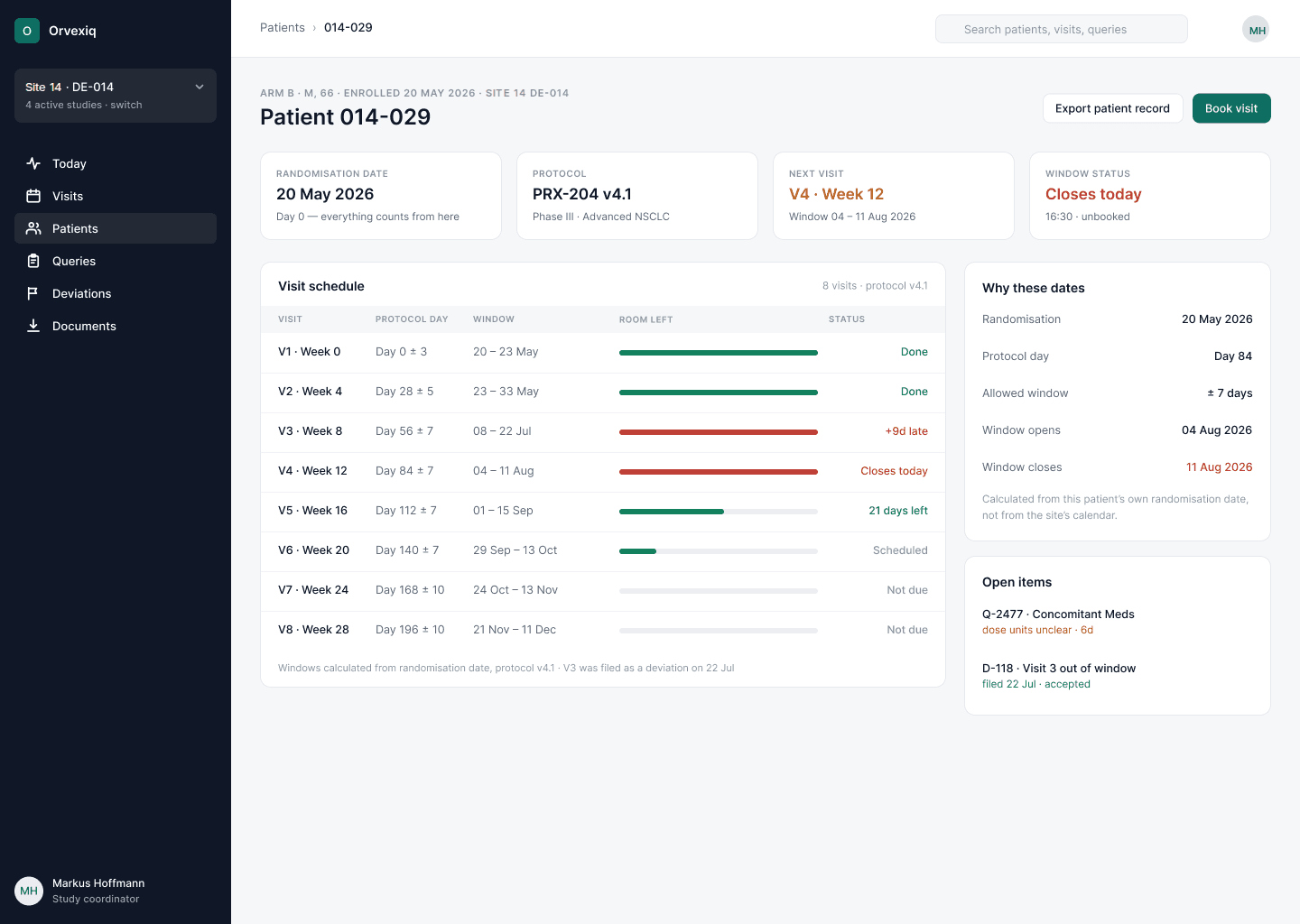Select the V2 · Week 4 visit row
Screen dimensions: 1300x924
pos(603,392)
